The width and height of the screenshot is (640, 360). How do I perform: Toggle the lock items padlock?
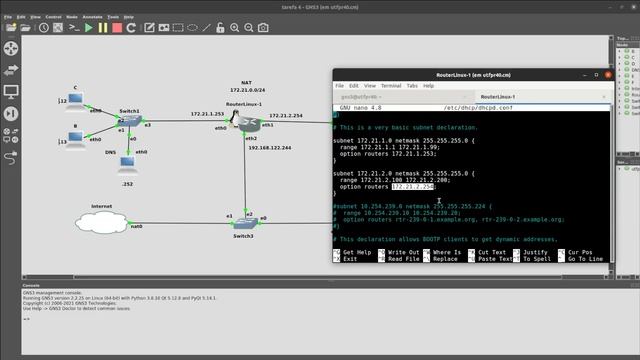(220, 27)
